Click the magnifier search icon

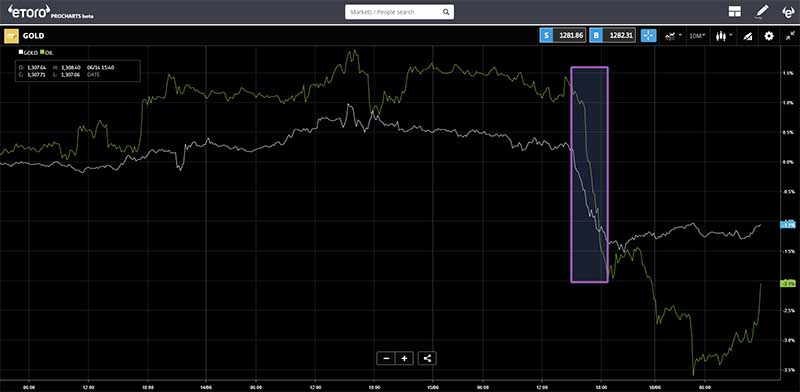[x=446, y=12]
